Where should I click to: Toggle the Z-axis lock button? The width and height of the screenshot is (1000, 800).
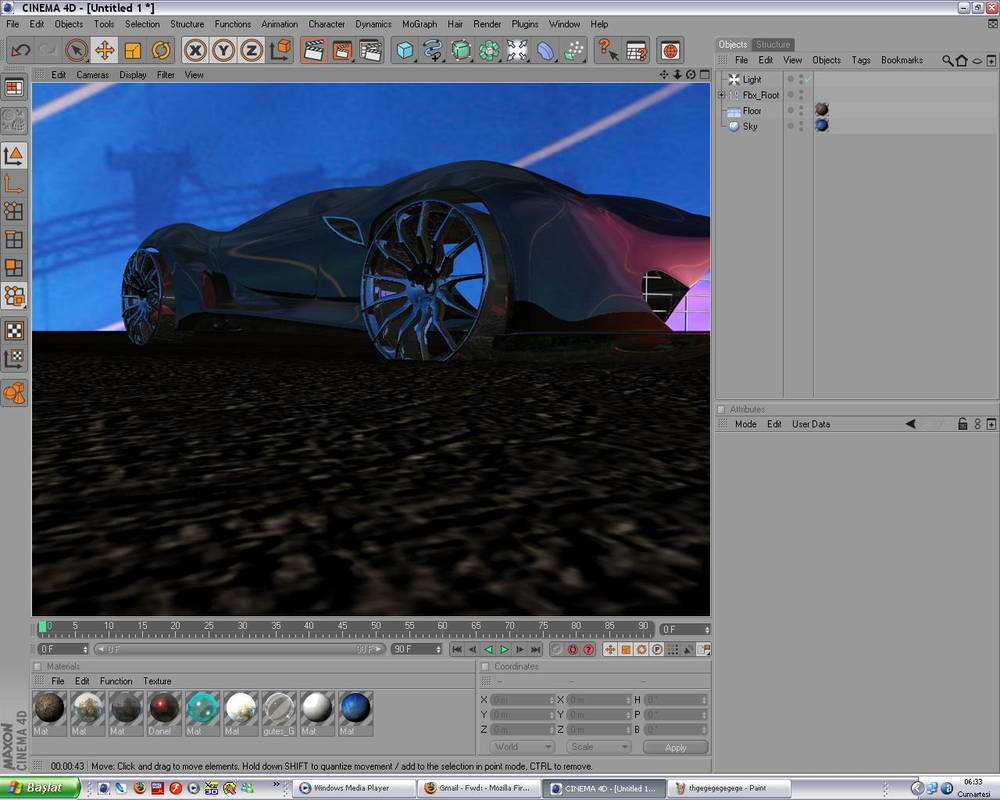pyautogui.click(x=252, y=50)
